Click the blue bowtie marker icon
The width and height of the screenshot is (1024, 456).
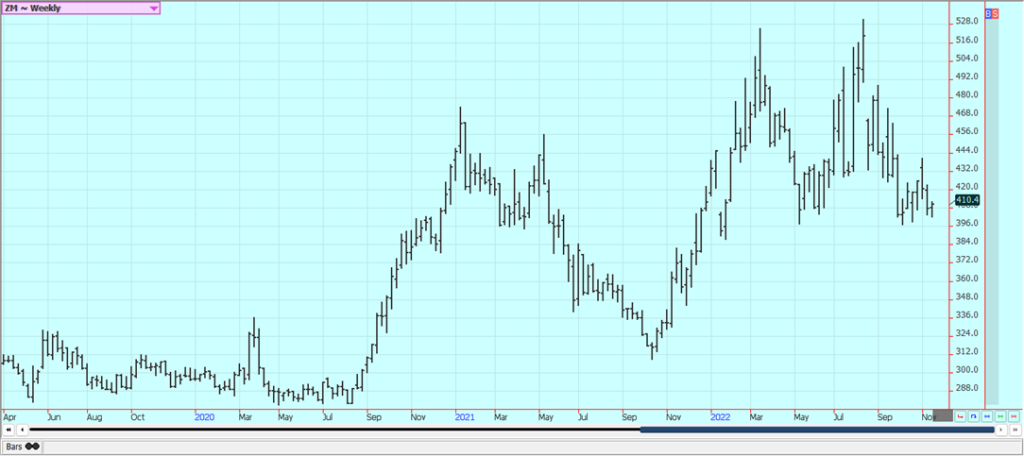pyautogui.click(x=987, y=416)
